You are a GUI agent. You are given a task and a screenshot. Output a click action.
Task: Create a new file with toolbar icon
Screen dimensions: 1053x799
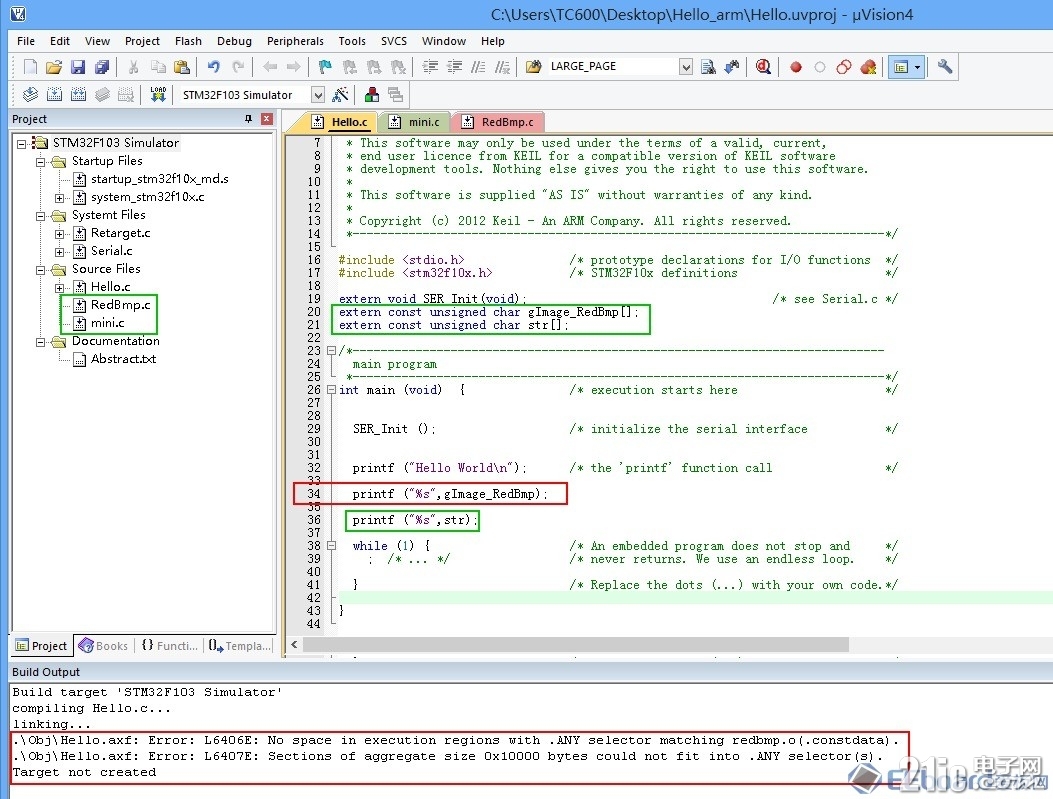coord(30,66)
